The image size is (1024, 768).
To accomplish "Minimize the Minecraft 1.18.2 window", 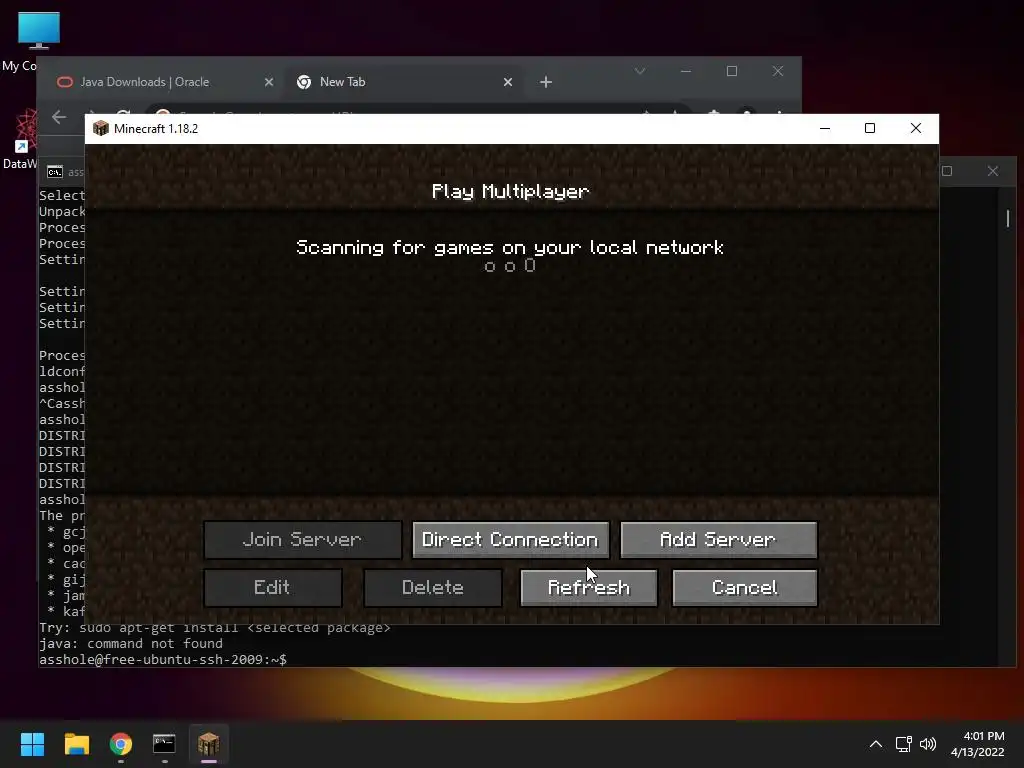I will (825, 128).
